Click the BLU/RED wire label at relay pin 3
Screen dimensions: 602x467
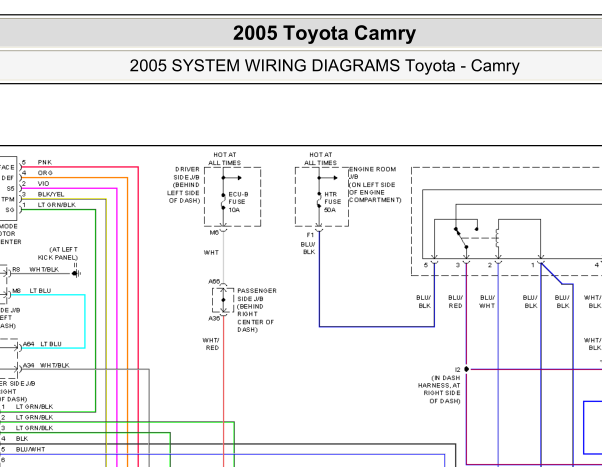[455, 301]
